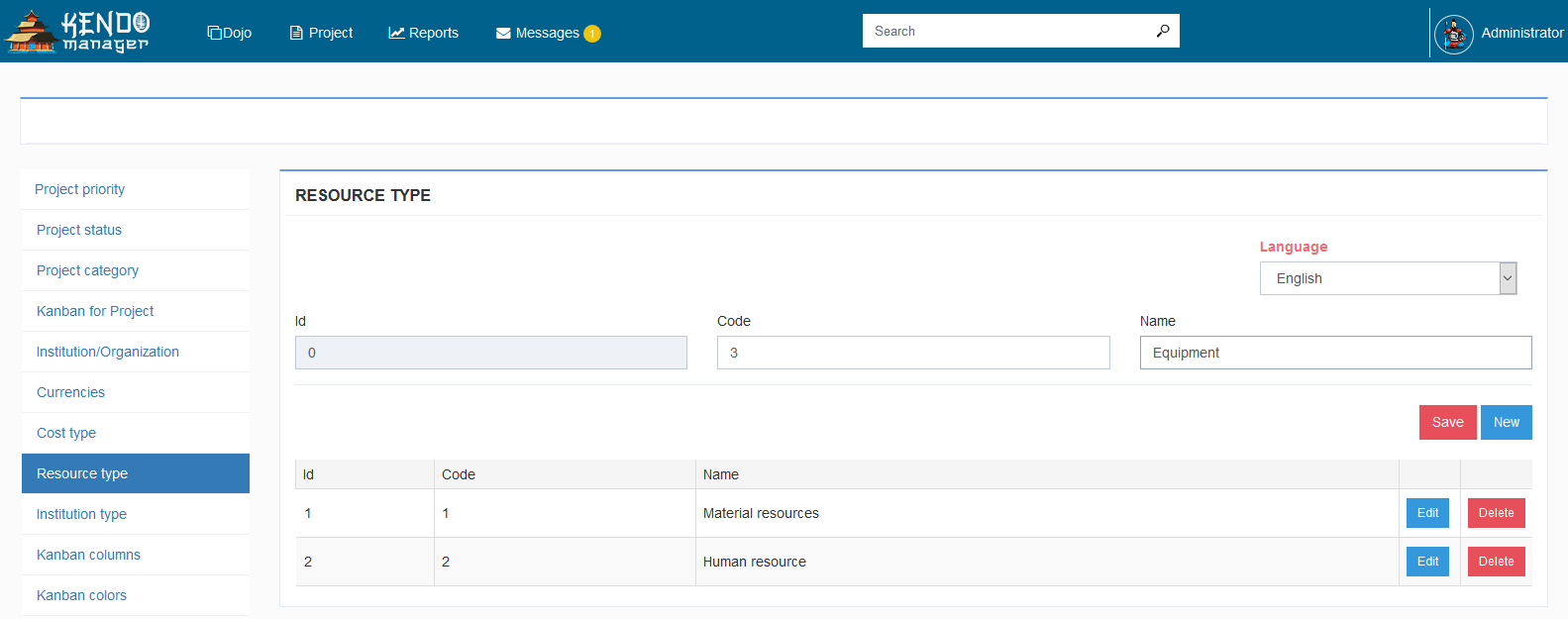This screenshot has width=1568, height=619.
Task: Open Institution type in sidebar
Action: pyautogui.click(x=136, y=514)
